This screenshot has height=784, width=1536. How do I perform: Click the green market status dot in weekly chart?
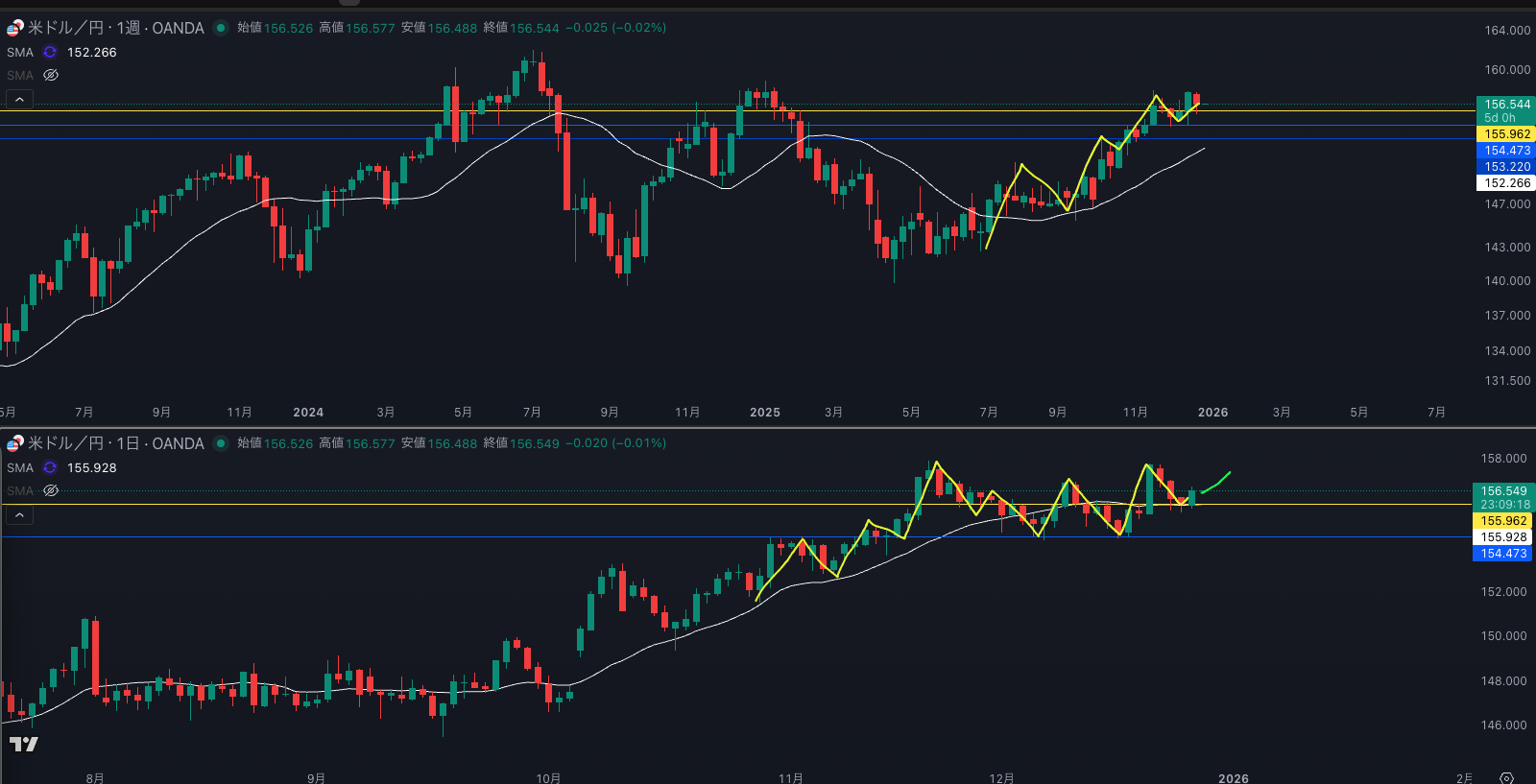pyautogui.click(x=221, y=28)
